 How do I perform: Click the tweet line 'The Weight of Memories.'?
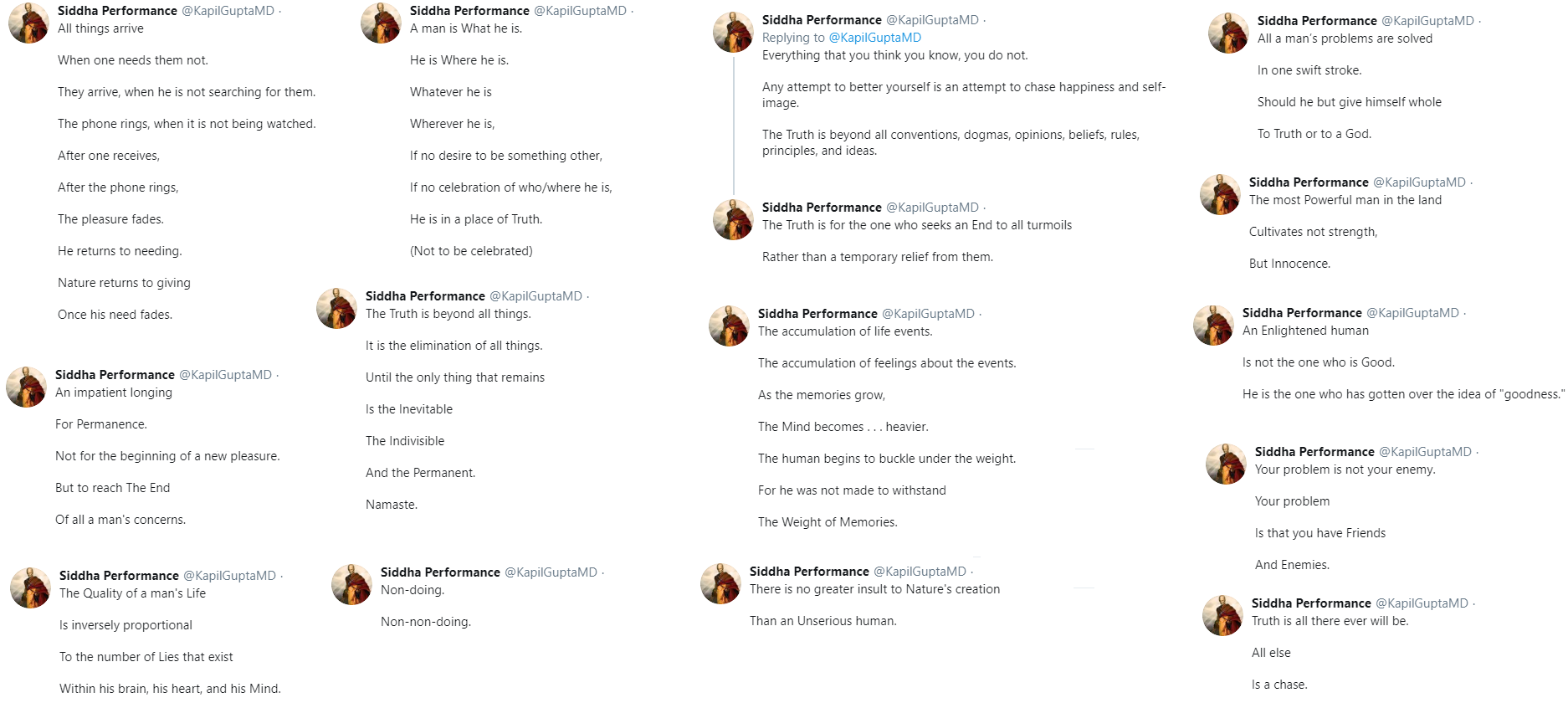[828, 522]
